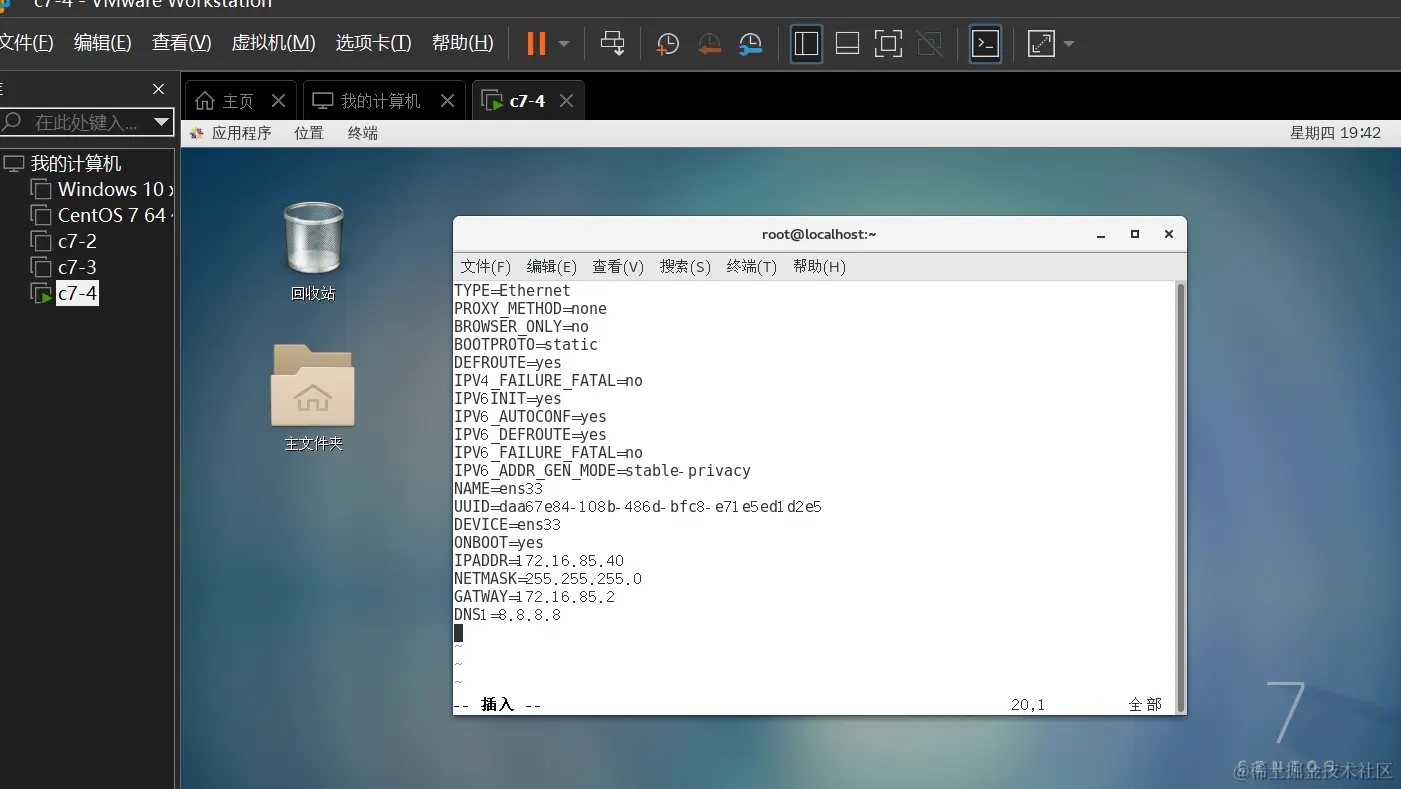
Task: Click the IPADDR=172.16.85.40 line
Action: 539,561
